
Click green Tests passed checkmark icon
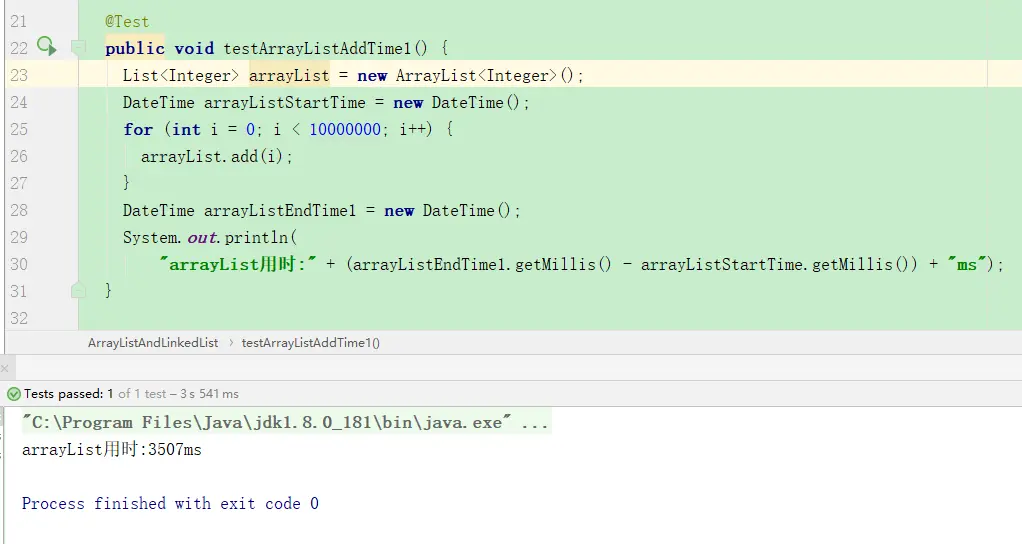14,394
